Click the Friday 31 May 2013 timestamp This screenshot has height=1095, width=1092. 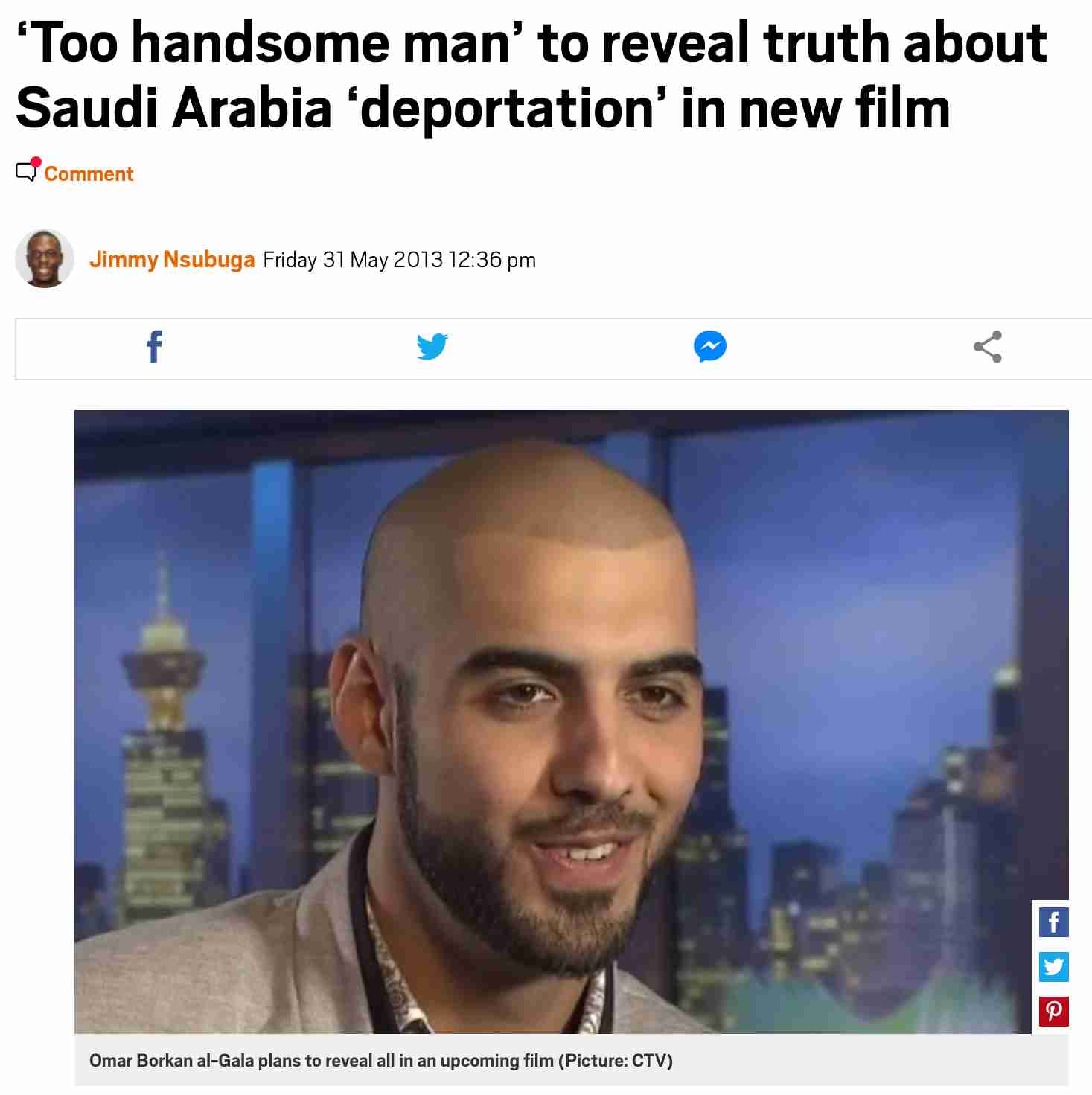tap(400, 260)
